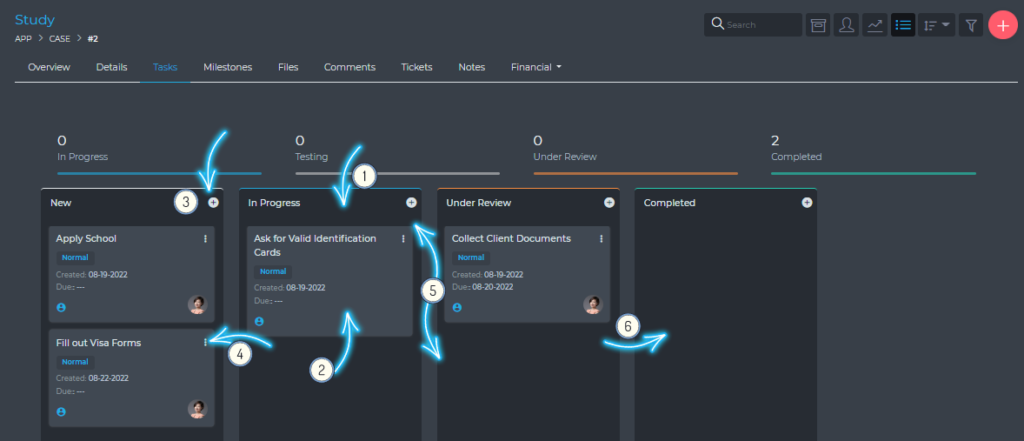
Task: Open options menu on Collect Client Documents card
Action: pyautogui.click(x=601, y=238)
